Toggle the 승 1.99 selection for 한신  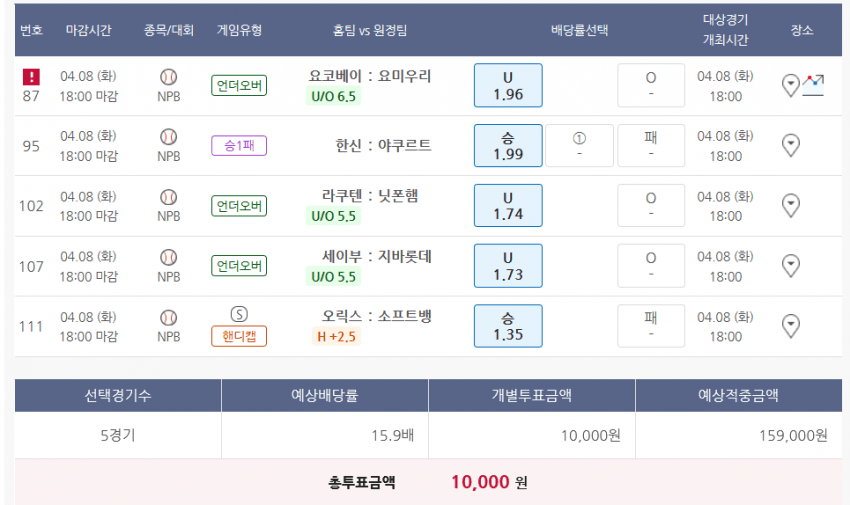(508, 146)
